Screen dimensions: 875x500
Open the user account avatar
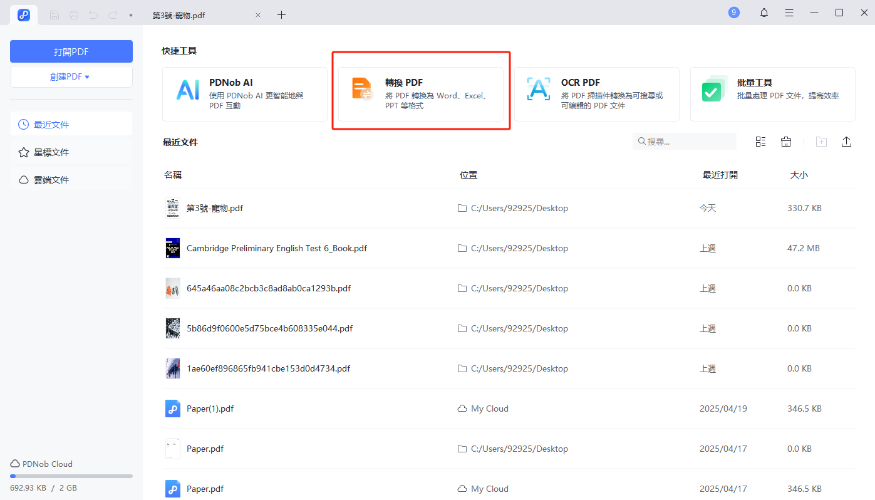tap(735, 13)
